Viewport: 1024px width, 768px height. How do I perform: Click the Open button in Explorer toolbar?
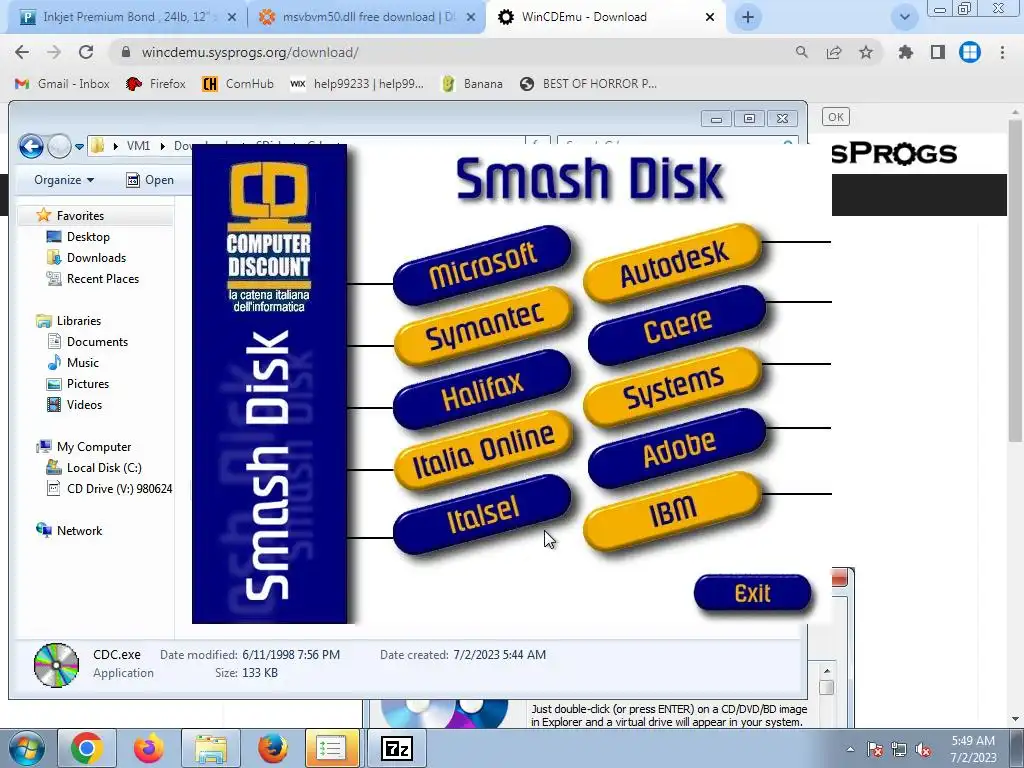click(150, 180)
